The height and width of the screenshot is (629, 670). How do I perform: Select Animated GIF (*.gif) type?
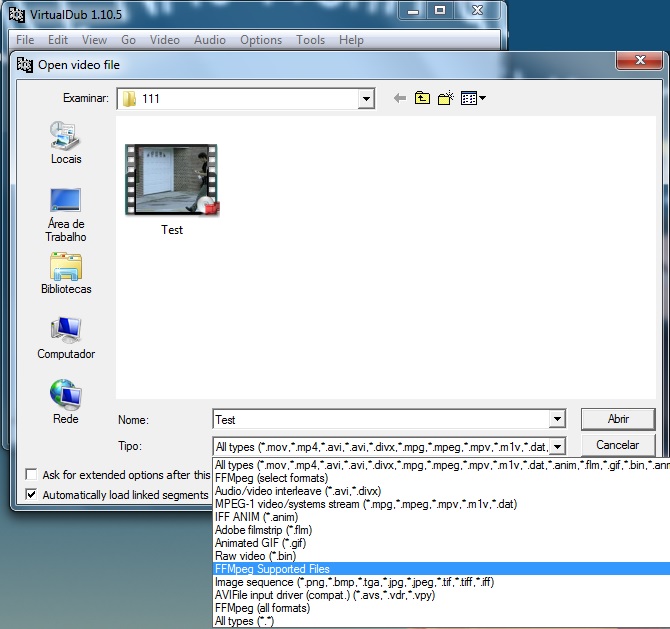click(441, 543)
